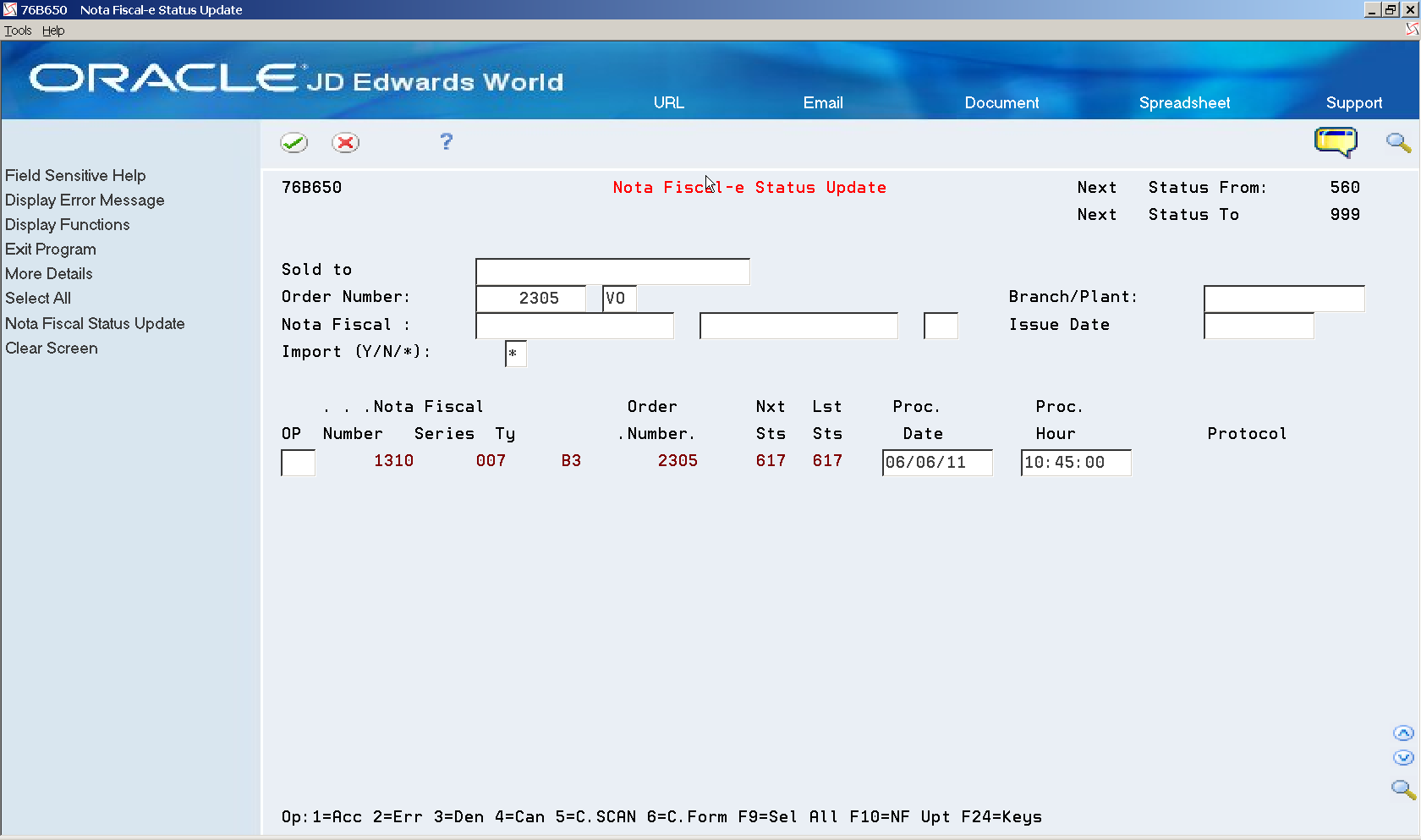This screenshot has height=840, width=1421.
Task: Click Next Status From value 560
Action: click(x=1345, y=188)
